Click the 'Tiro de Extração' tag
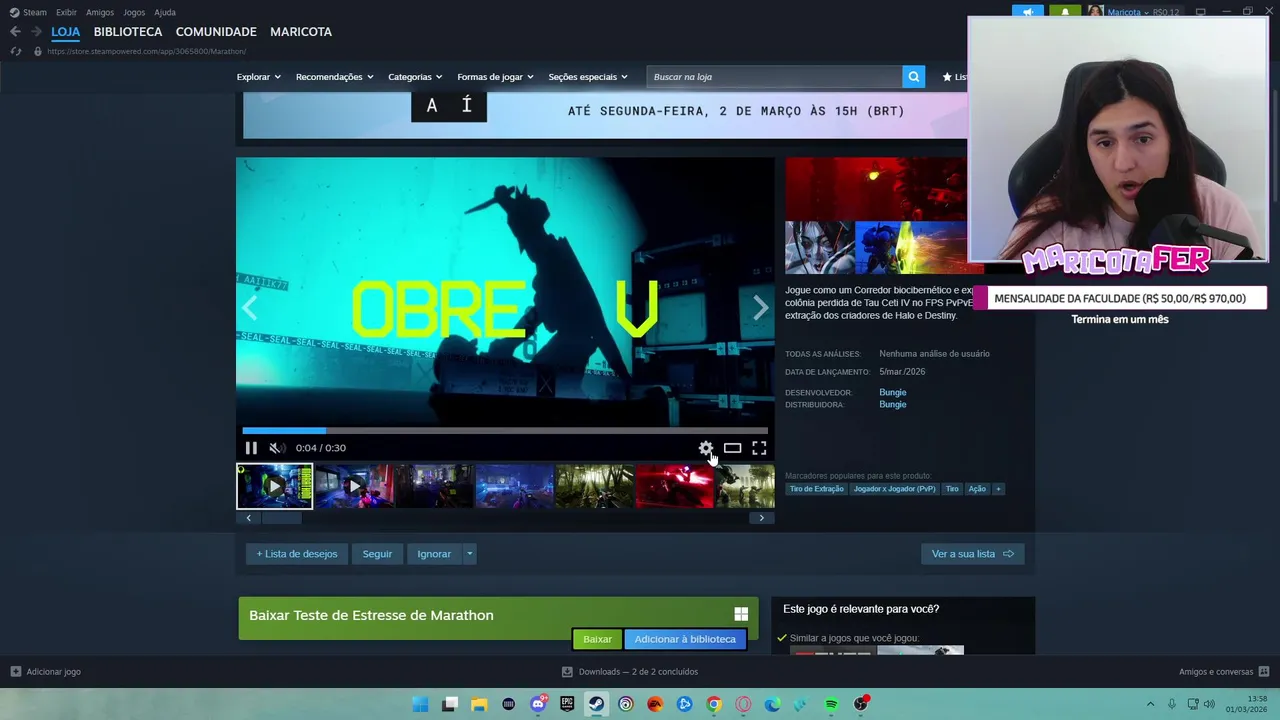1280x720 pixels. click(816, 489)
